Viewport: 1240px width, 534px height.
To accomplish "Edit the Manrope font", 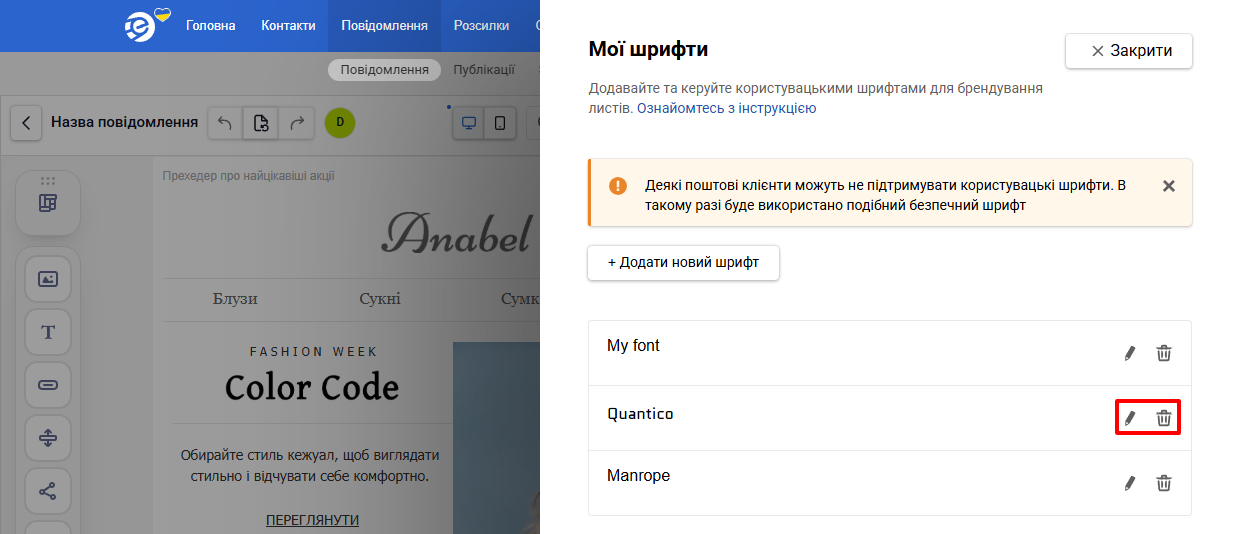I will coord(1130,483).
